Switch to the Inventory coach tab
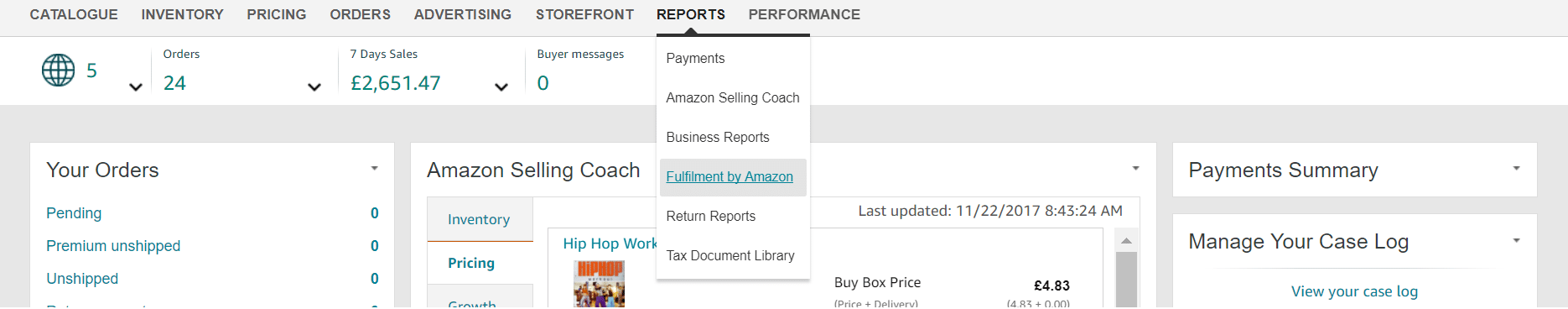The width and height of the screenshot is (1568, 309). pos(480,219)
